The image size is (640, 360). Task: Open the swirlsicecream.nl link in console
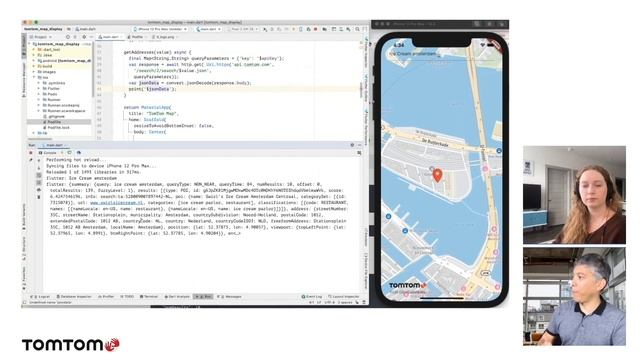pos(116,202)
